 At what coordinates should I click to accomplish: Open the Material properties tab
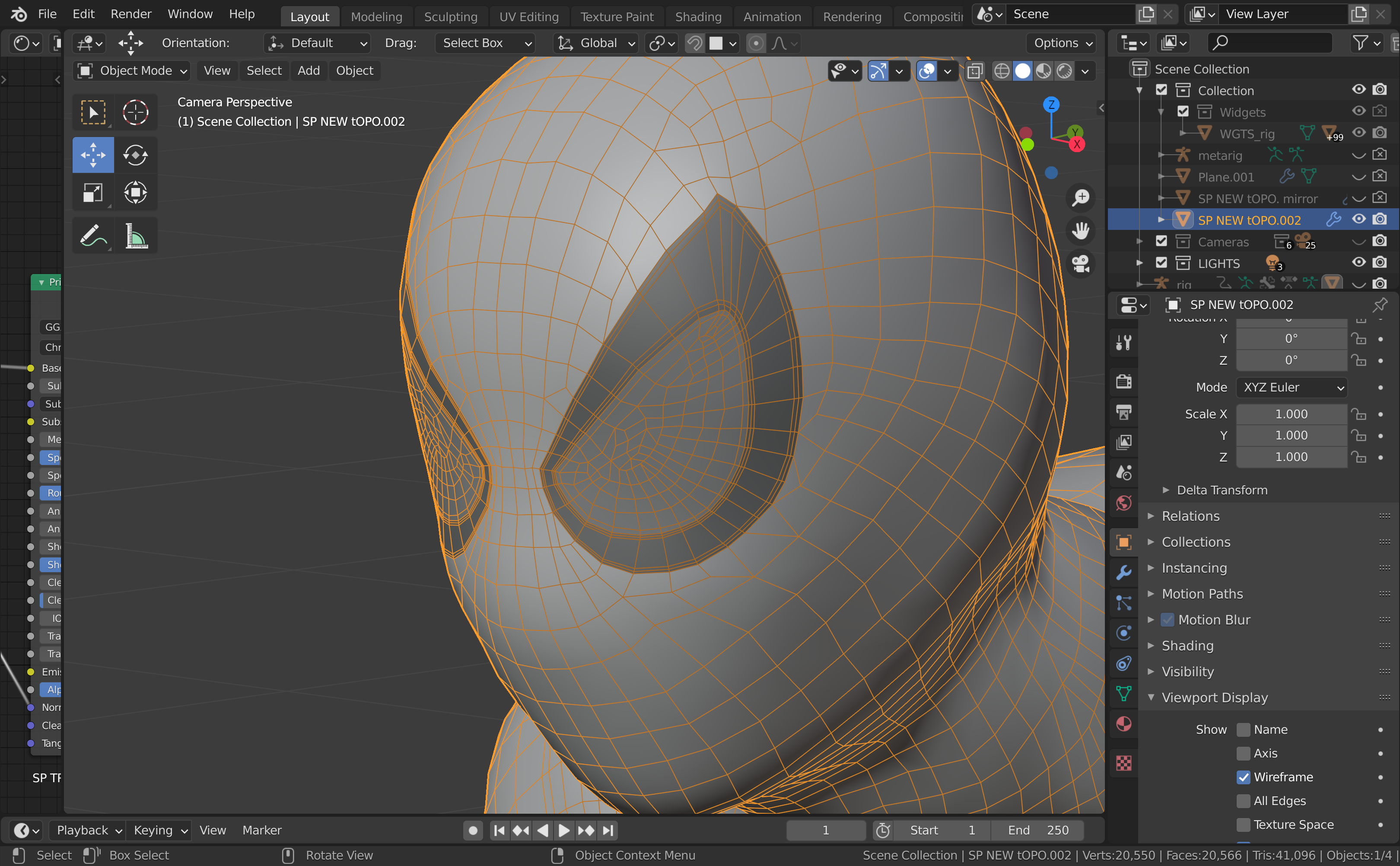(1123, 724)
